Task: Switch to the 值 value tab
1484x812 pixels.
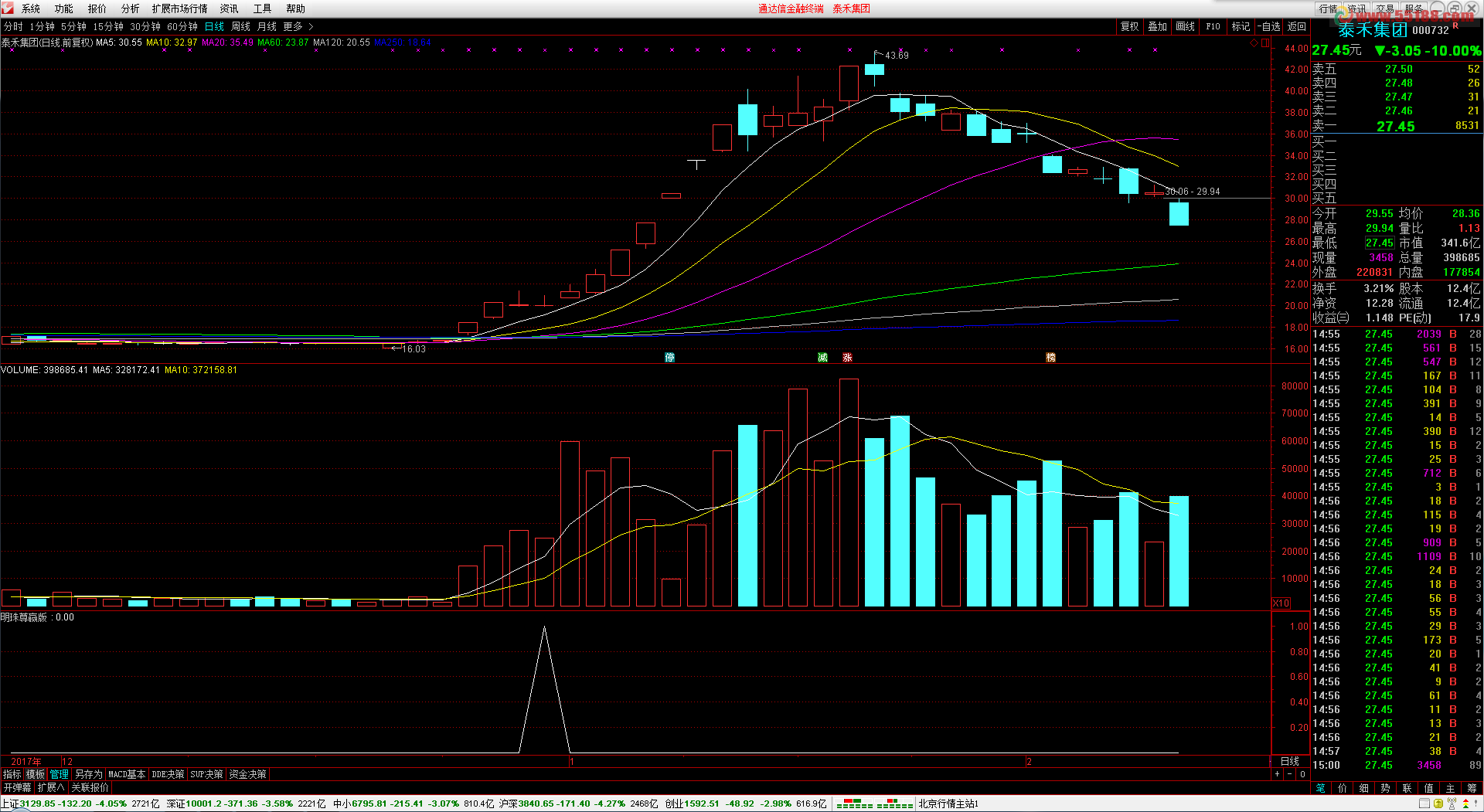Action: click(1429, 788)
